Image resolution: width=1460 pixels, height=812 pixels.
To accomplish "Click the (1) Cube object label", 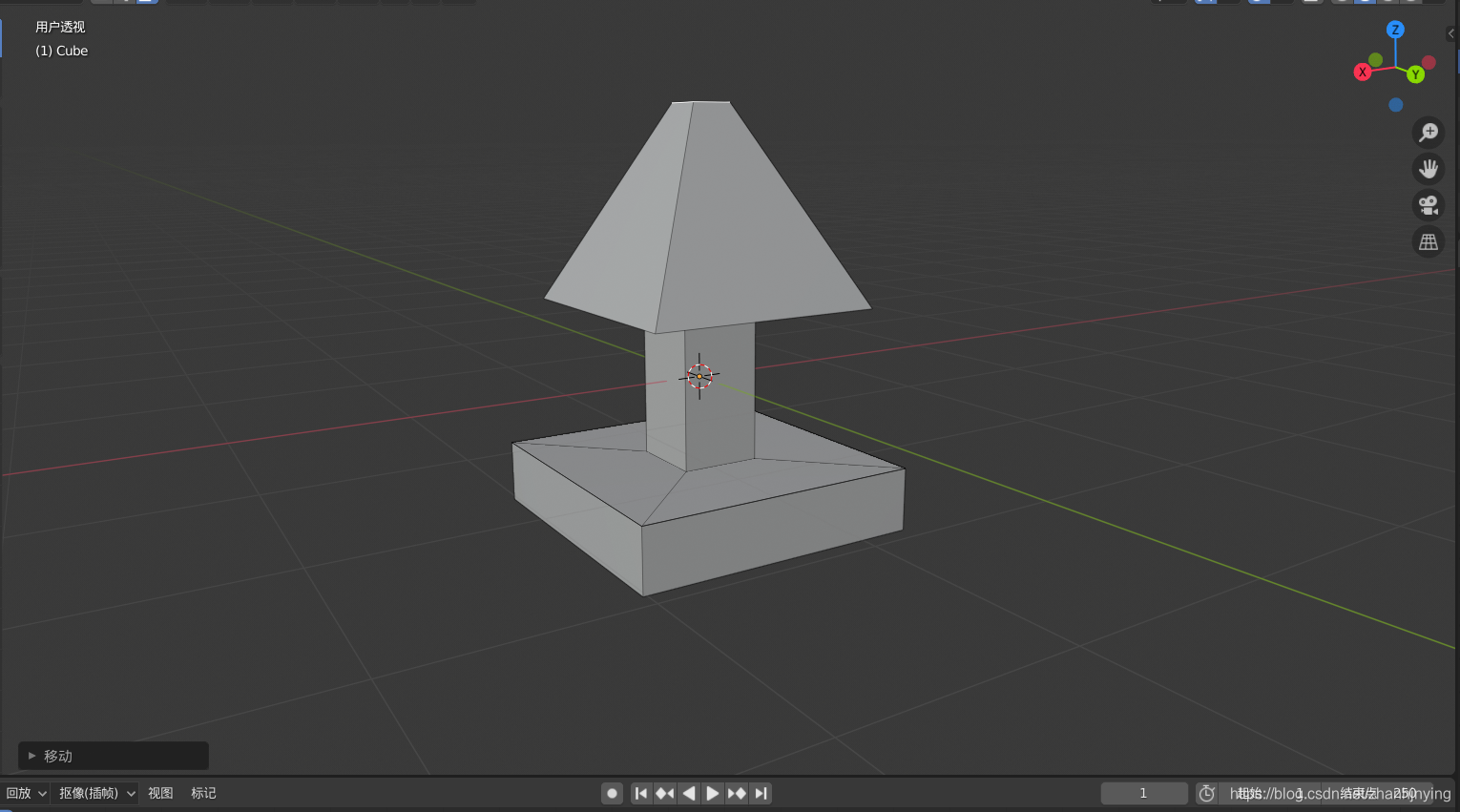I will 62,51.
